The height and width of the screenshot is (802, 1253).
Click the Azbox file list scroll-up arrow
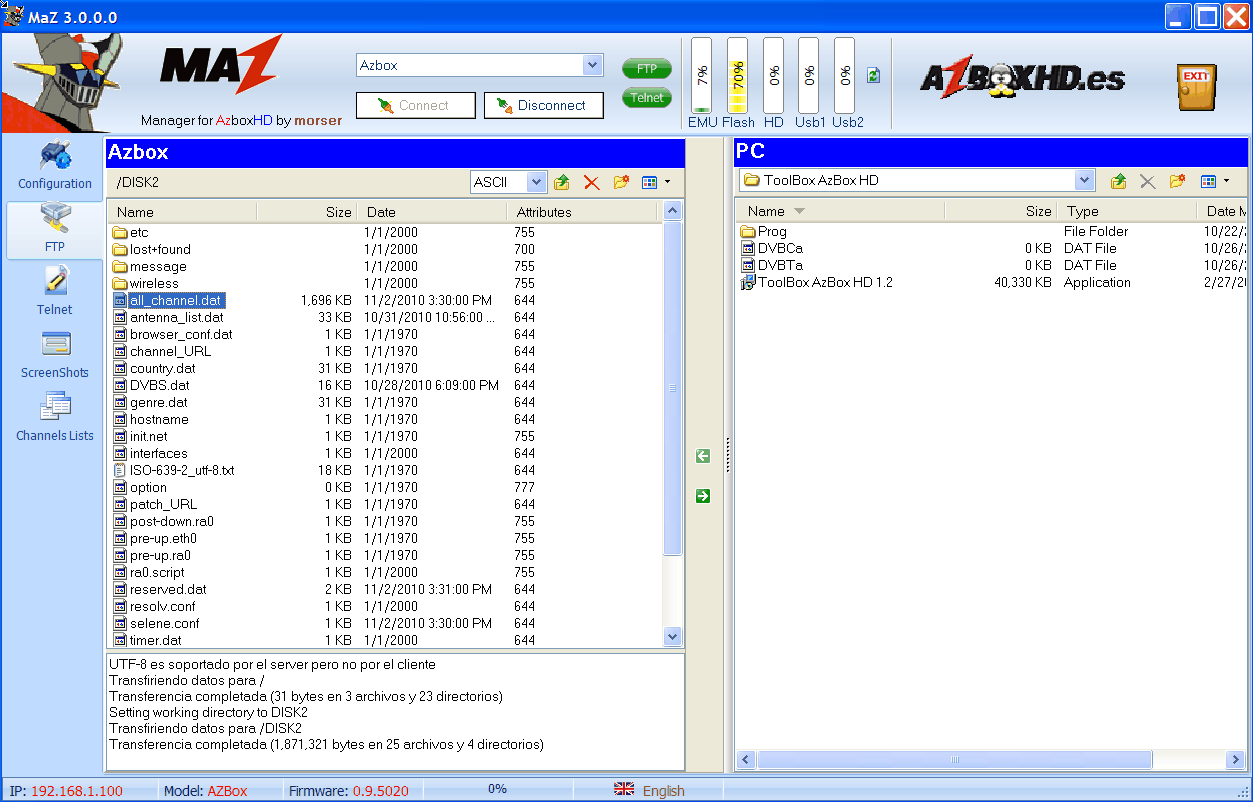point(673,211)
